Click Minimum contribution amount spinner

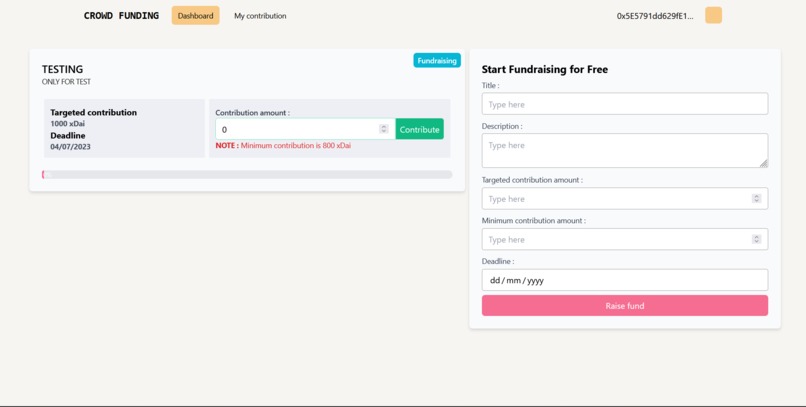coord(756,239)
